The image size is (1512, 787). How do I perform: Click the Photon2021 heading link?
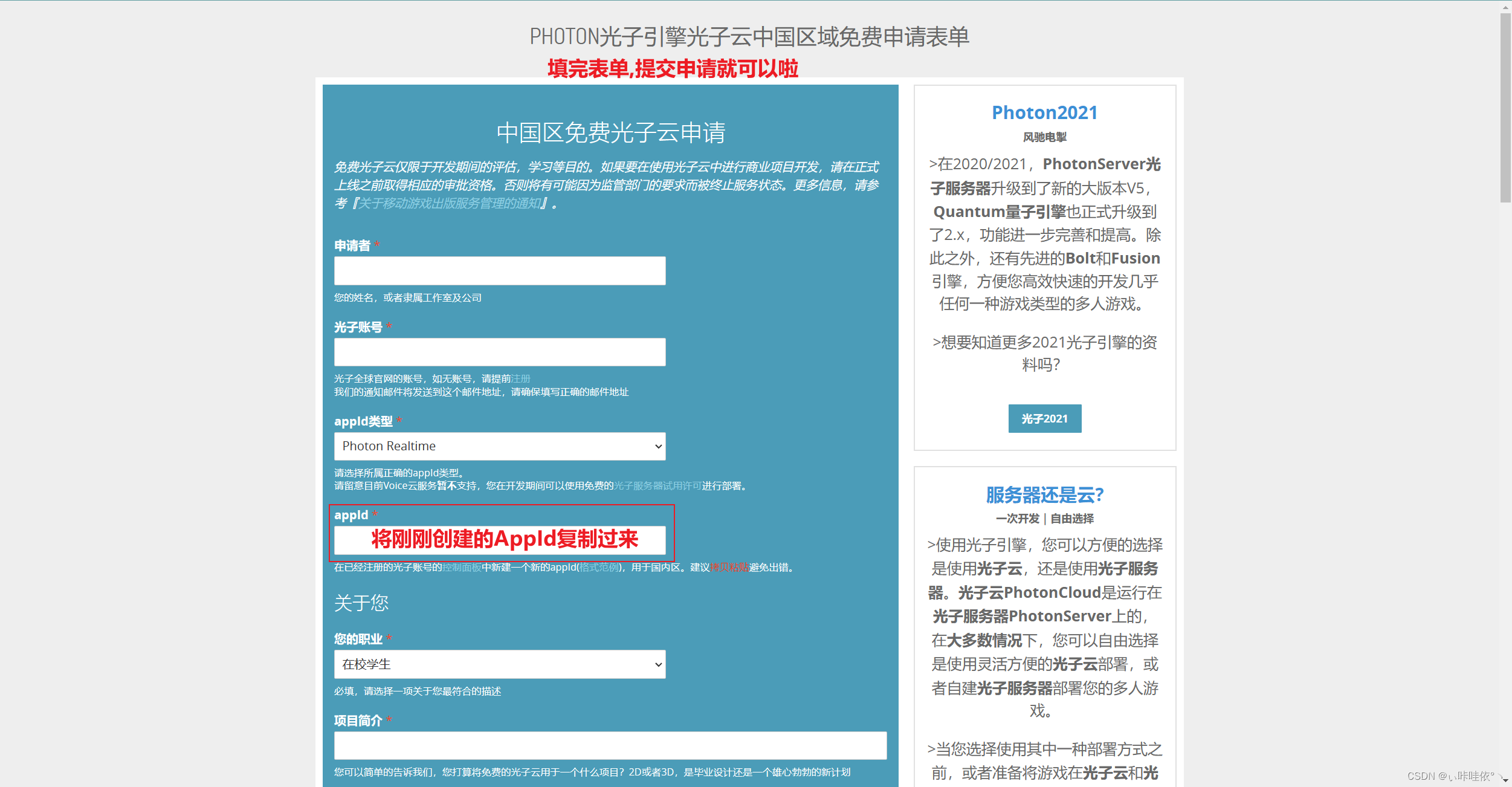[x=1045, y=112]
